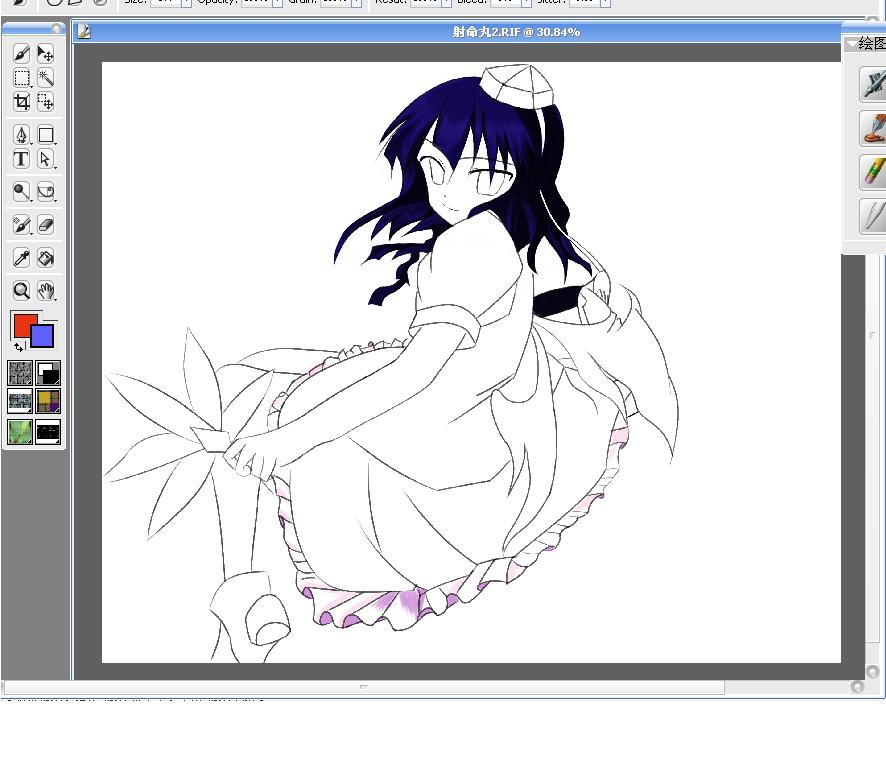Select the palette knife brush in 绘图 panel
This screenshot has height=767, width=886.
coord(873,128)
